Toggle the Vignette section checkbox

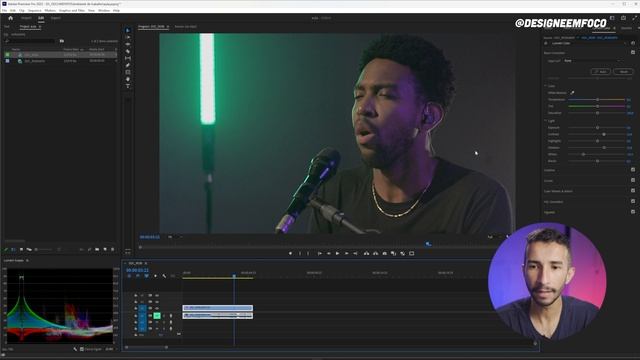[633, 212]
